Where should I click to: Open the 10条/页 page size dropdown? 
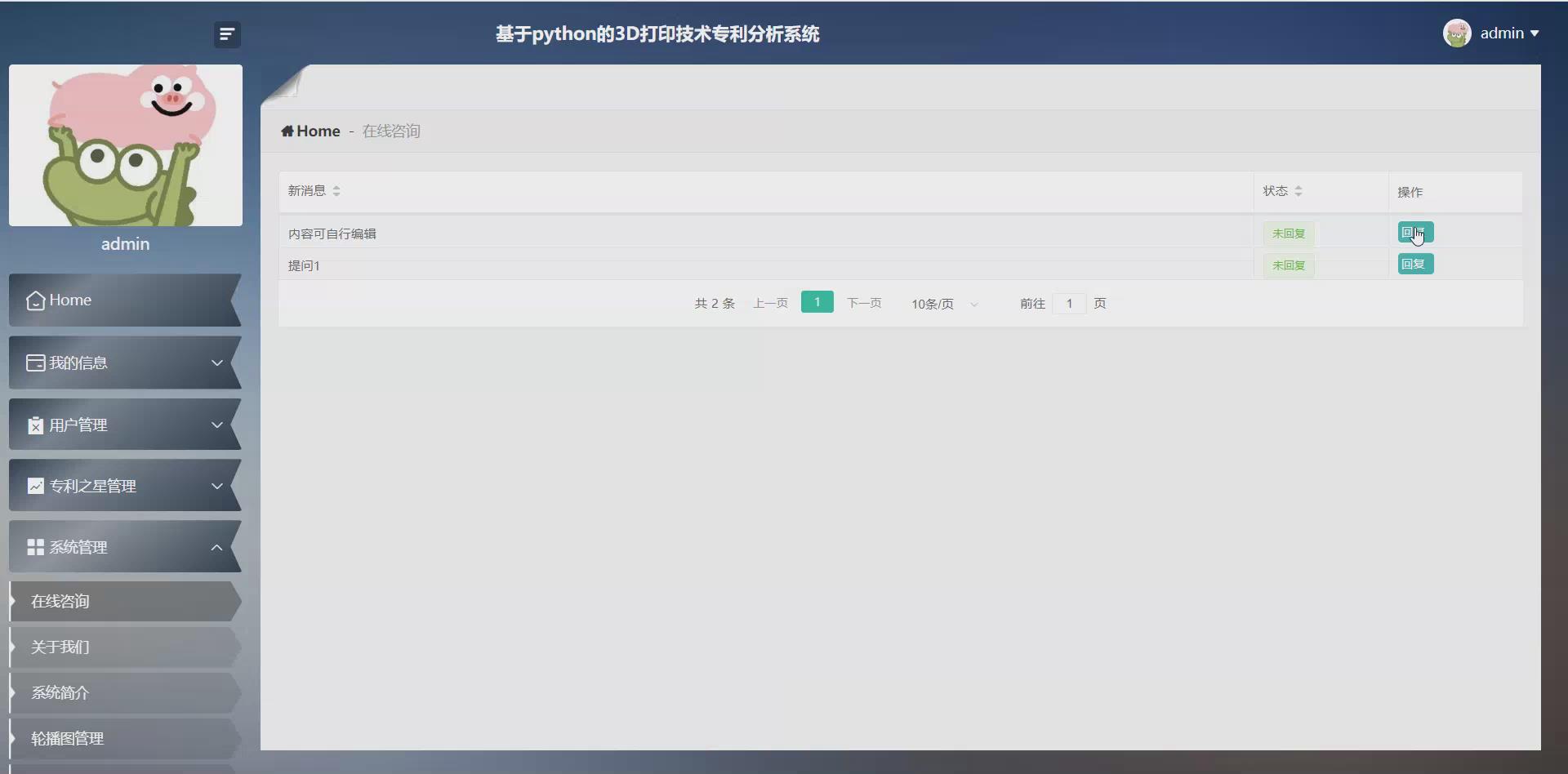(943, 304)
